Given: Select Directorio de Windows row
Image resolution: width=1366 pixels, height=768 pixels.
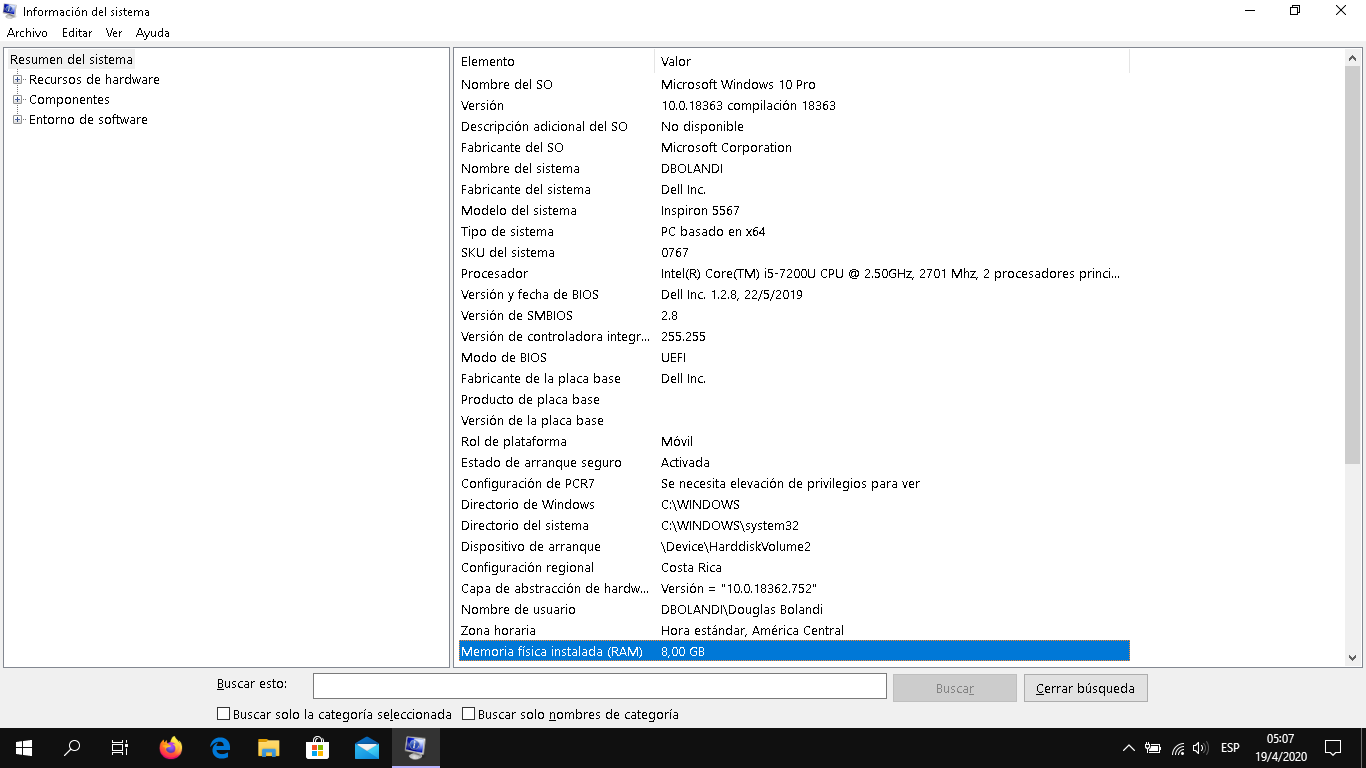Looking at the screenshot, I should coord(794,505).
